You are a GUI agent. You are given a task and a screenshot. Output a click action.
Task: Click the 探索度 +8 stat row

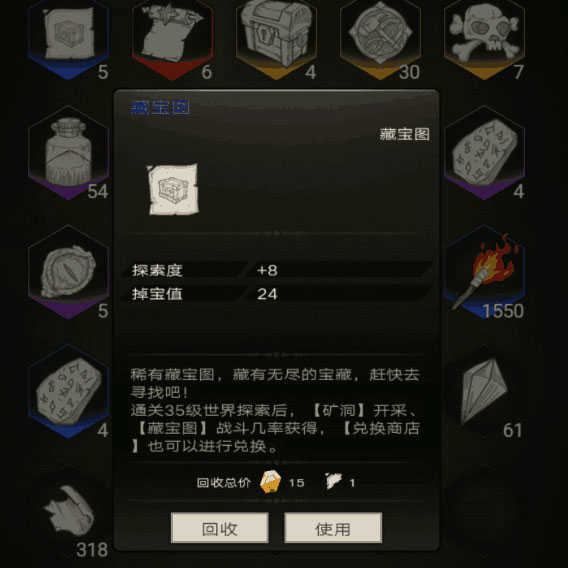(x=279, y=270)
